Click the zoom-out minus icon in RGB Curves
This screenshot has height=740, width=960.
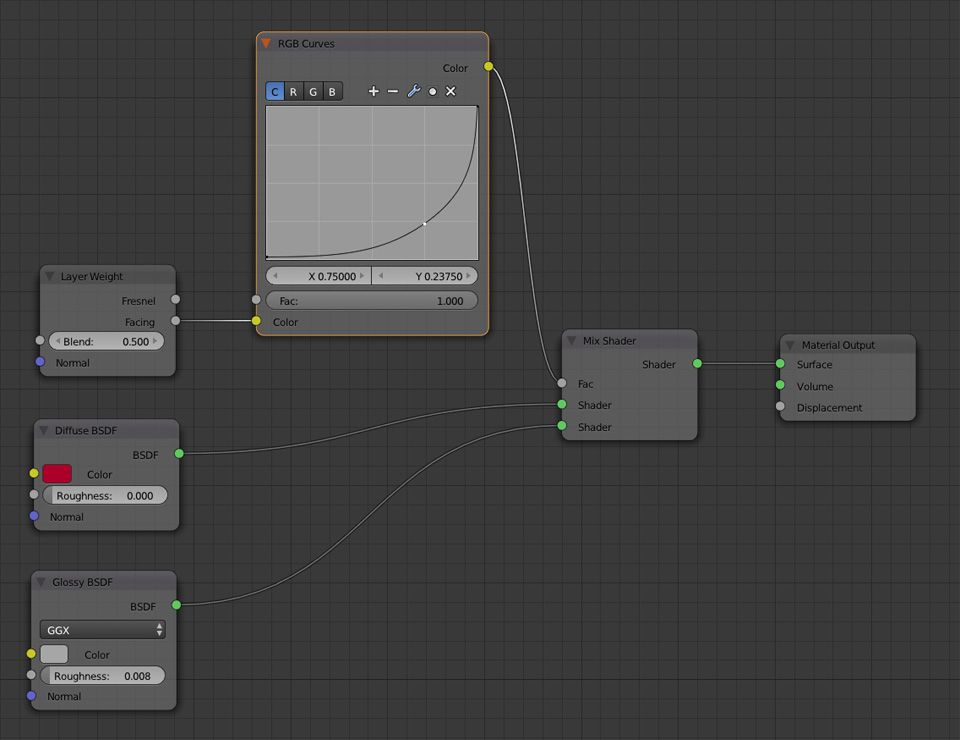tap(393, 91)
